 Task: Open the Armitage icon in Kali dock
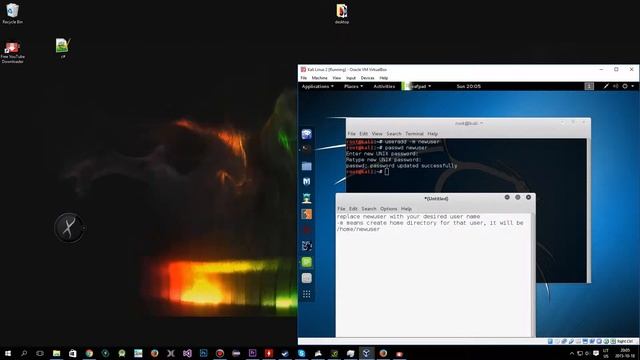[x=307, y=198]
